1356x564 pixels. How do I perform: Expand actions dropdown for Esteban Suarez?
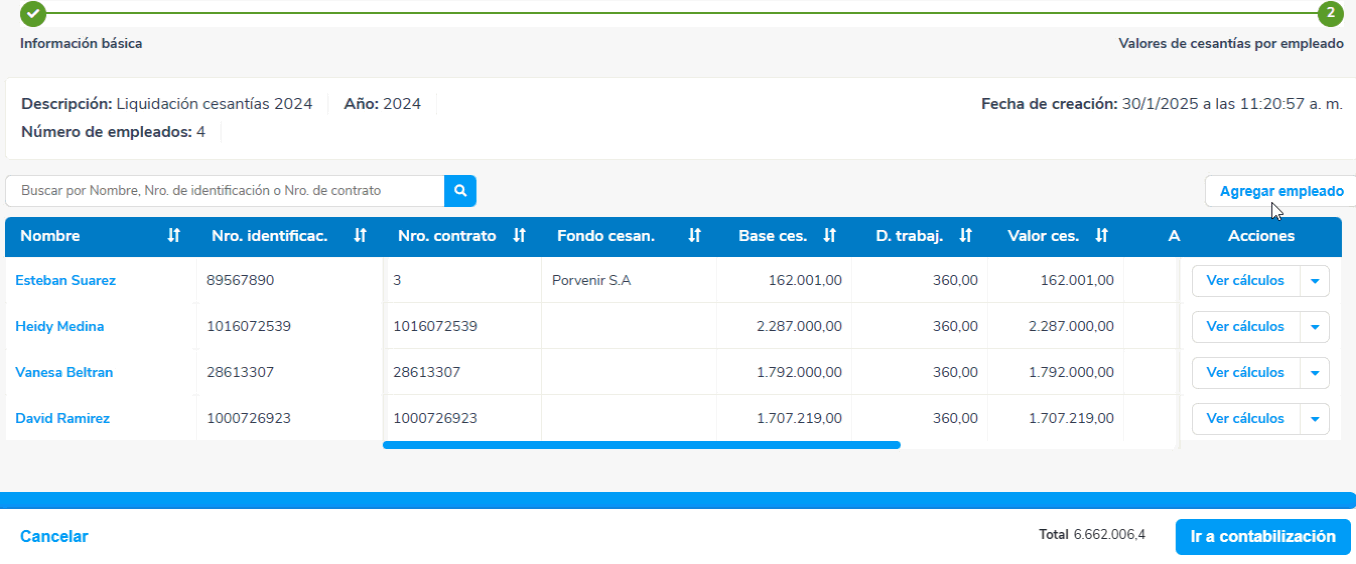[1314, 282]
